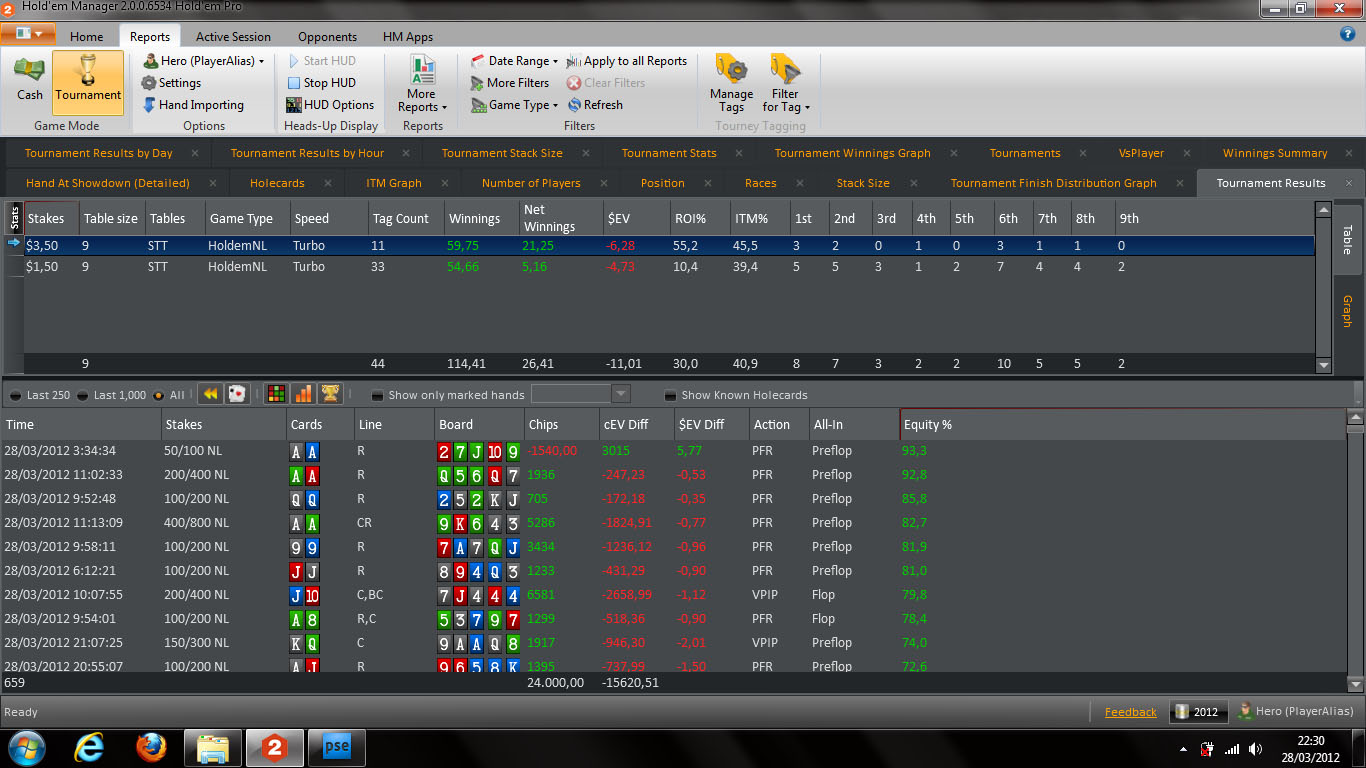Open the VsPlayer report tab
The width and height of the screenshot is (1366, 768).
(x=1141, y=153)
